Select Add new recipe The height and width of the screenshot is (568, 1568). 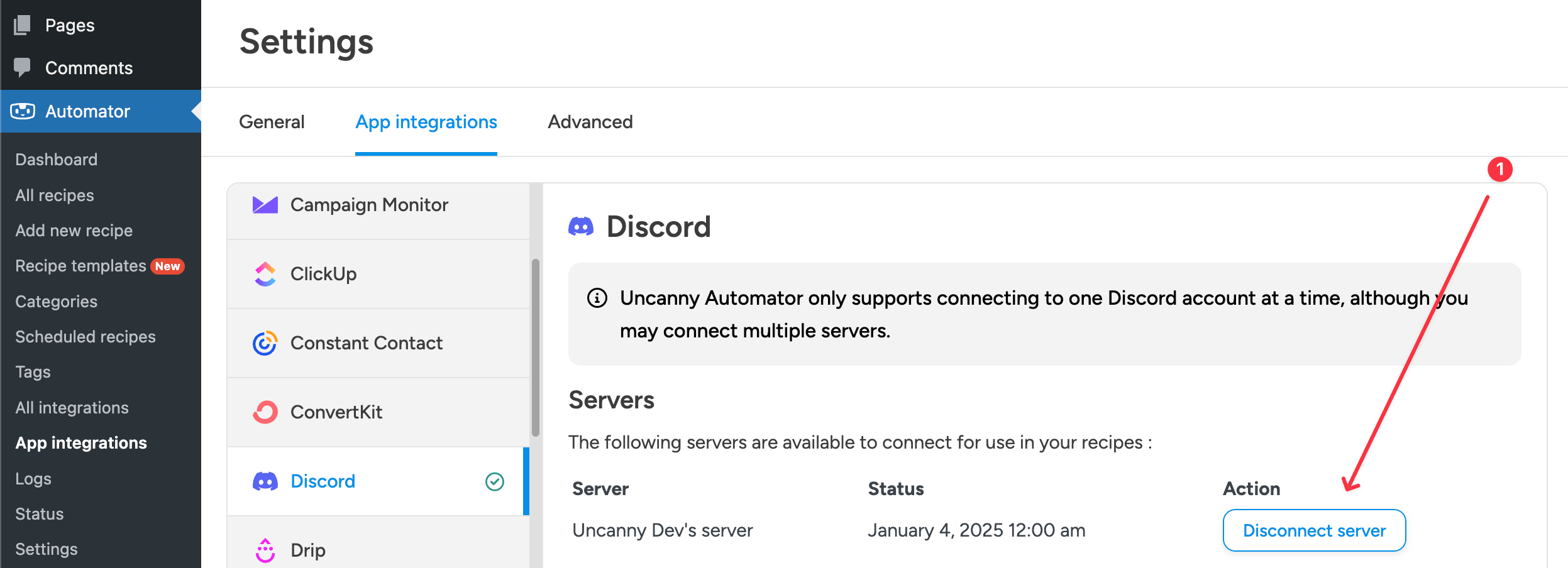pos(74,231)
